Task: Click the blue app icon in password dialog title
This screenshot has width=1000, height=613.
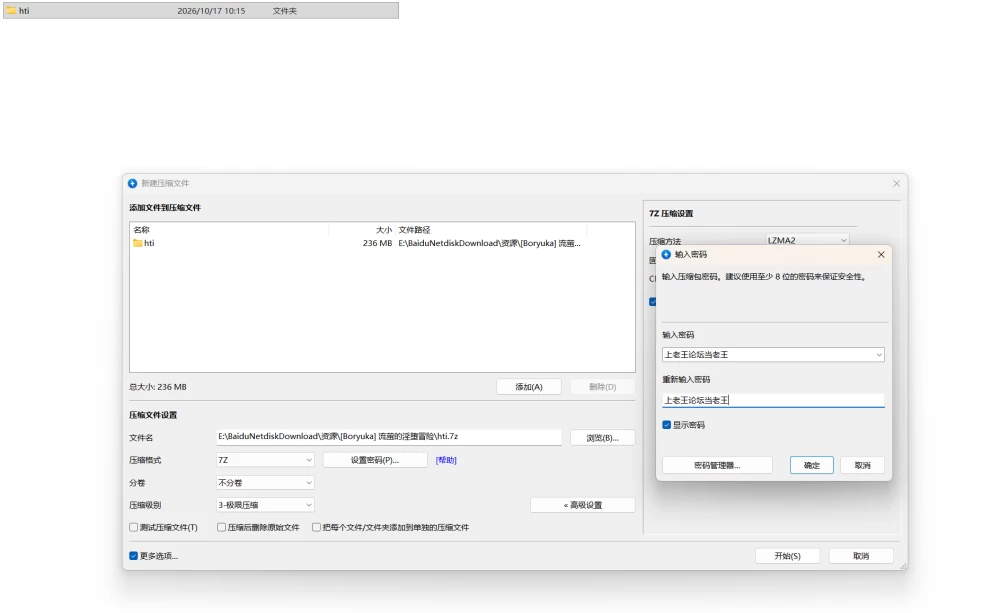Action: coord(666,255)
